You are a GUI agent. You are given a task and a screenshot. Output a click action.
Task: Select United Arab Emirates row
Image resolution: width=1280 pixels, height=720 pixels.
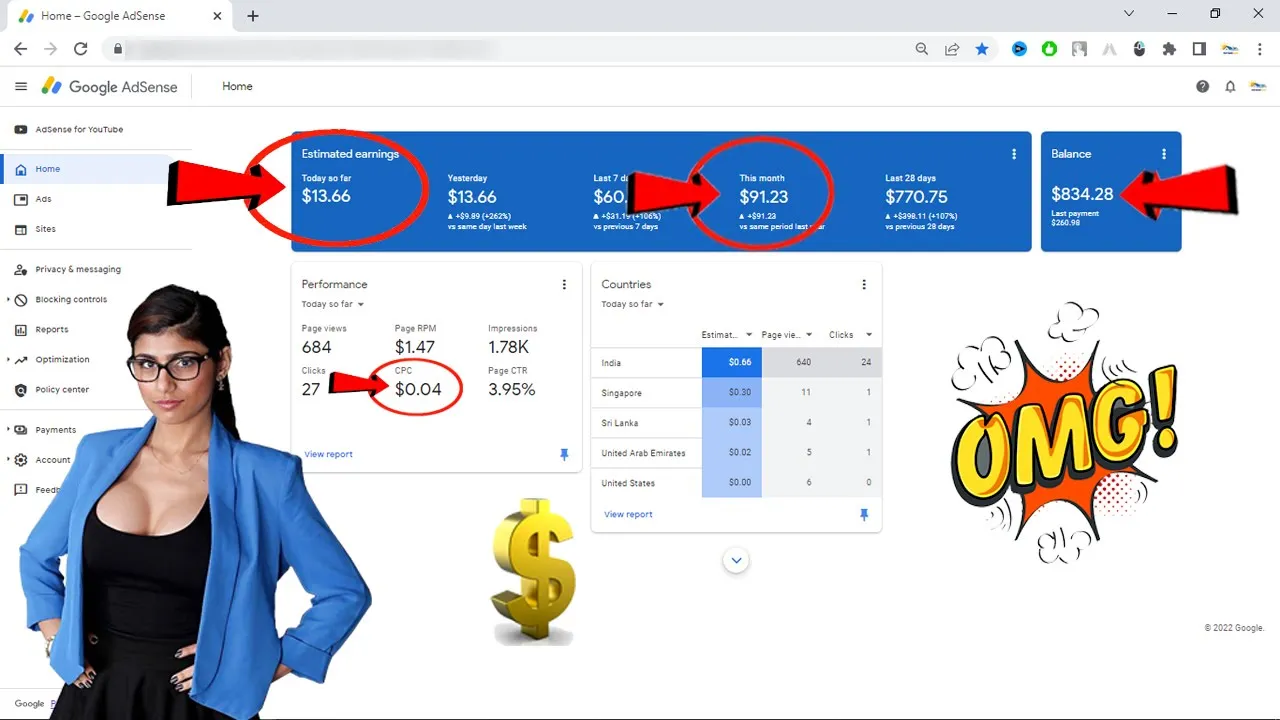[737, 453]
